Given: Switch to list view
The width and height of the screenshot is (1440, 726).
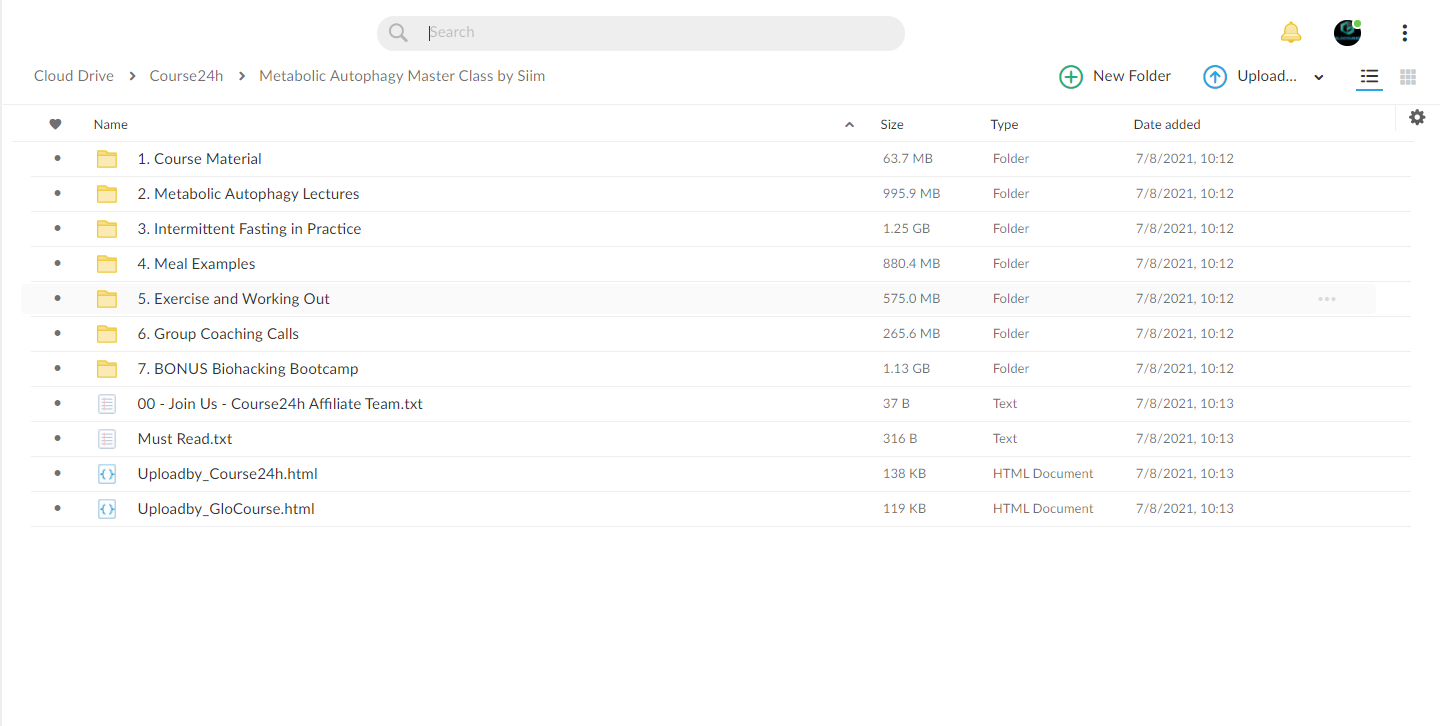Looking at the screenshot, I should (x=1369, y=77).
